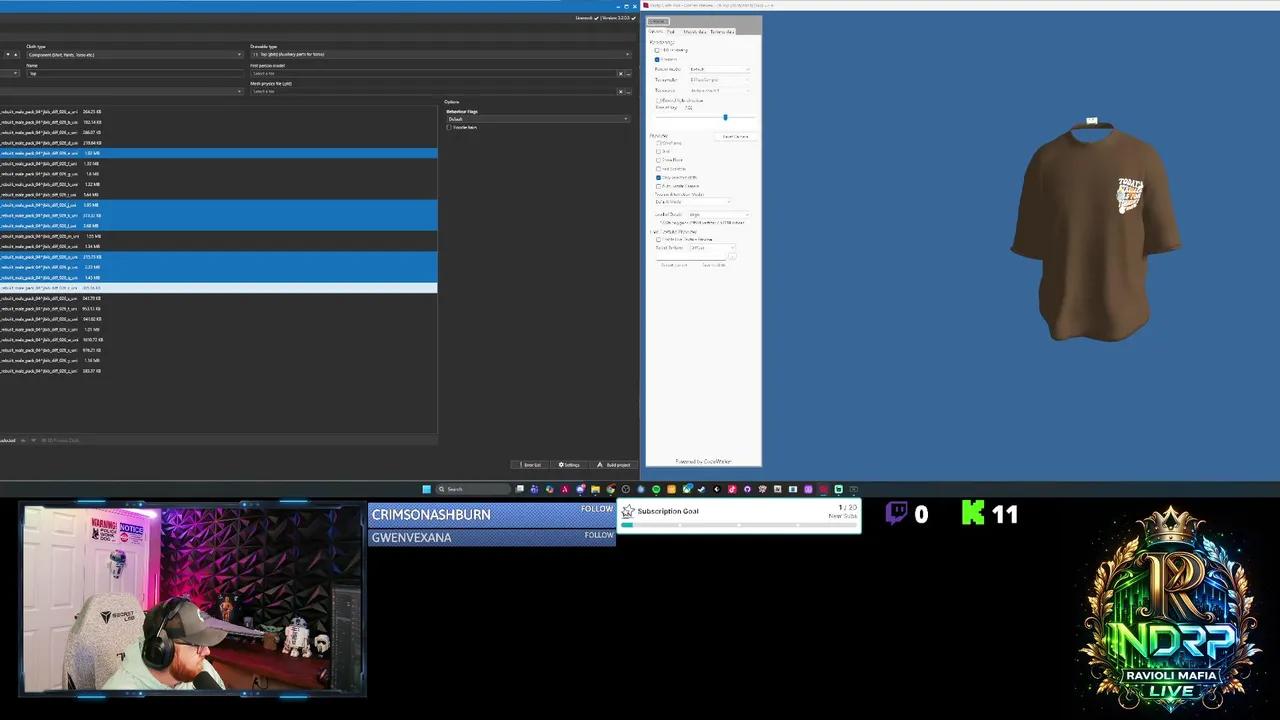The height and width of the screenshot is (720, 1280).
Task: Switch to the Ped tab in preview window
Action: pyautogui.click(x=671, y=32)
